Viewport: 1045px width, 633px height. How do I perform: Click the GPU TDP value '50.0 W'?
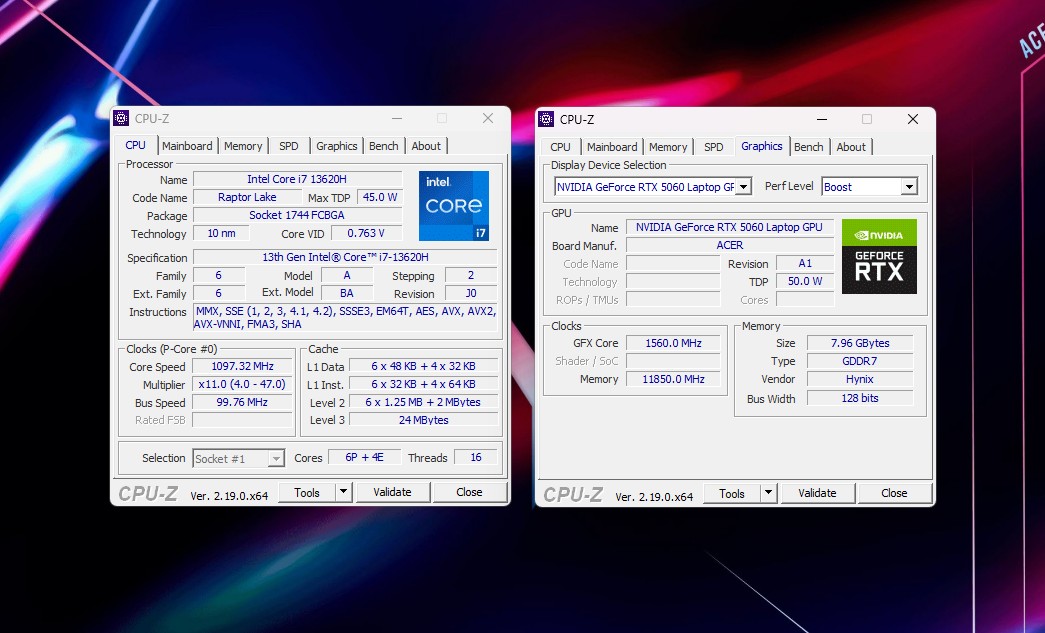[x=805, y=281]
